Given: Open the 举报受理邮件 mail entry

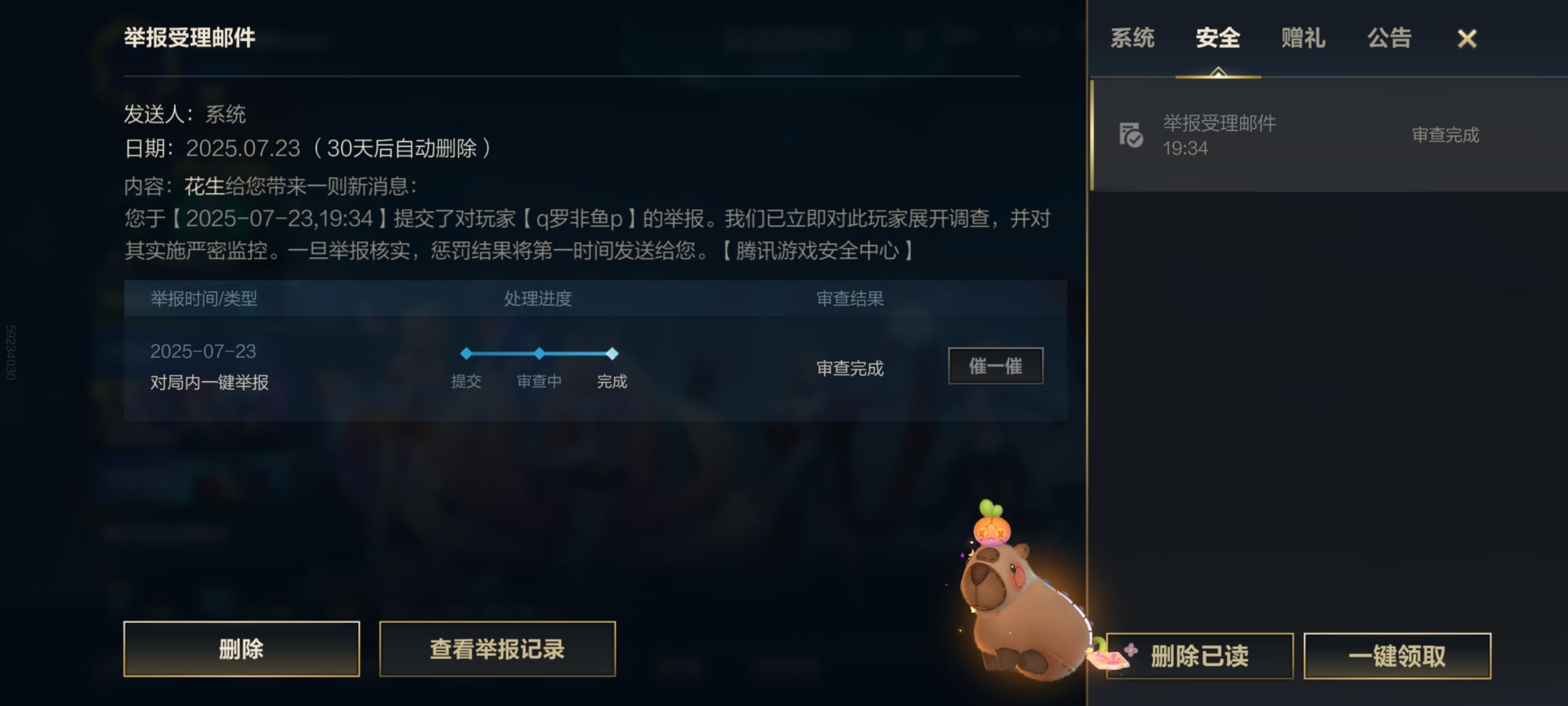Looking at the screenshot, I should click(1329, 135).
